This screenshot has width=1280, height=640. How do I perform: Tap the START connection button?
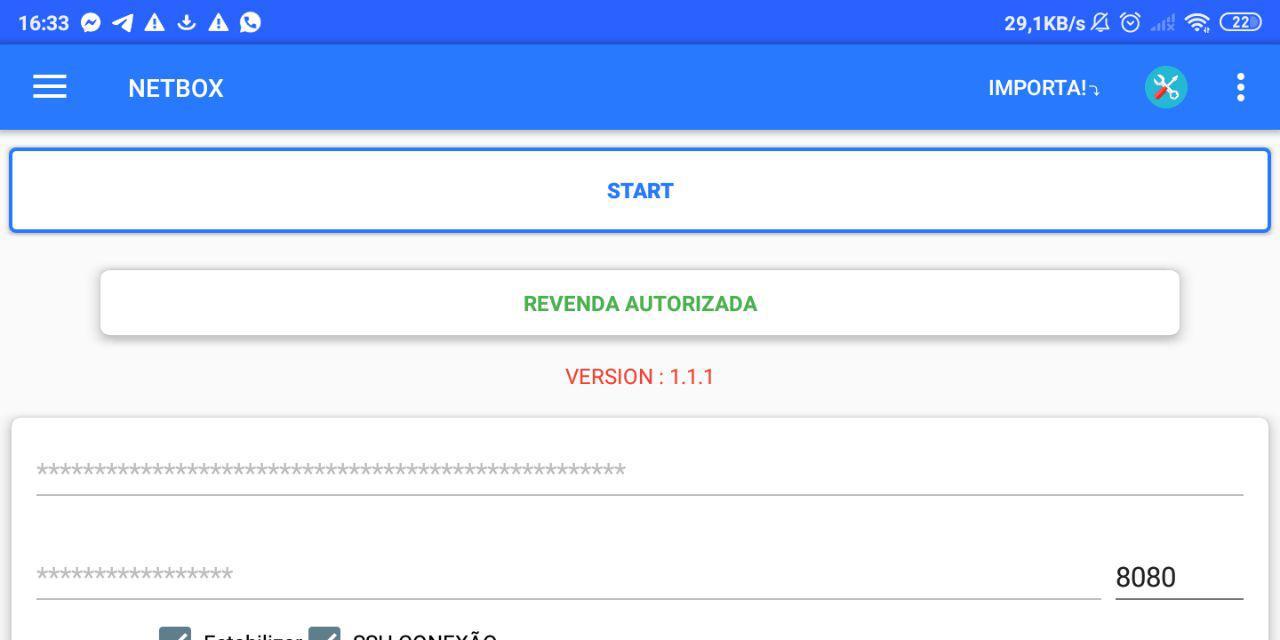640,191
